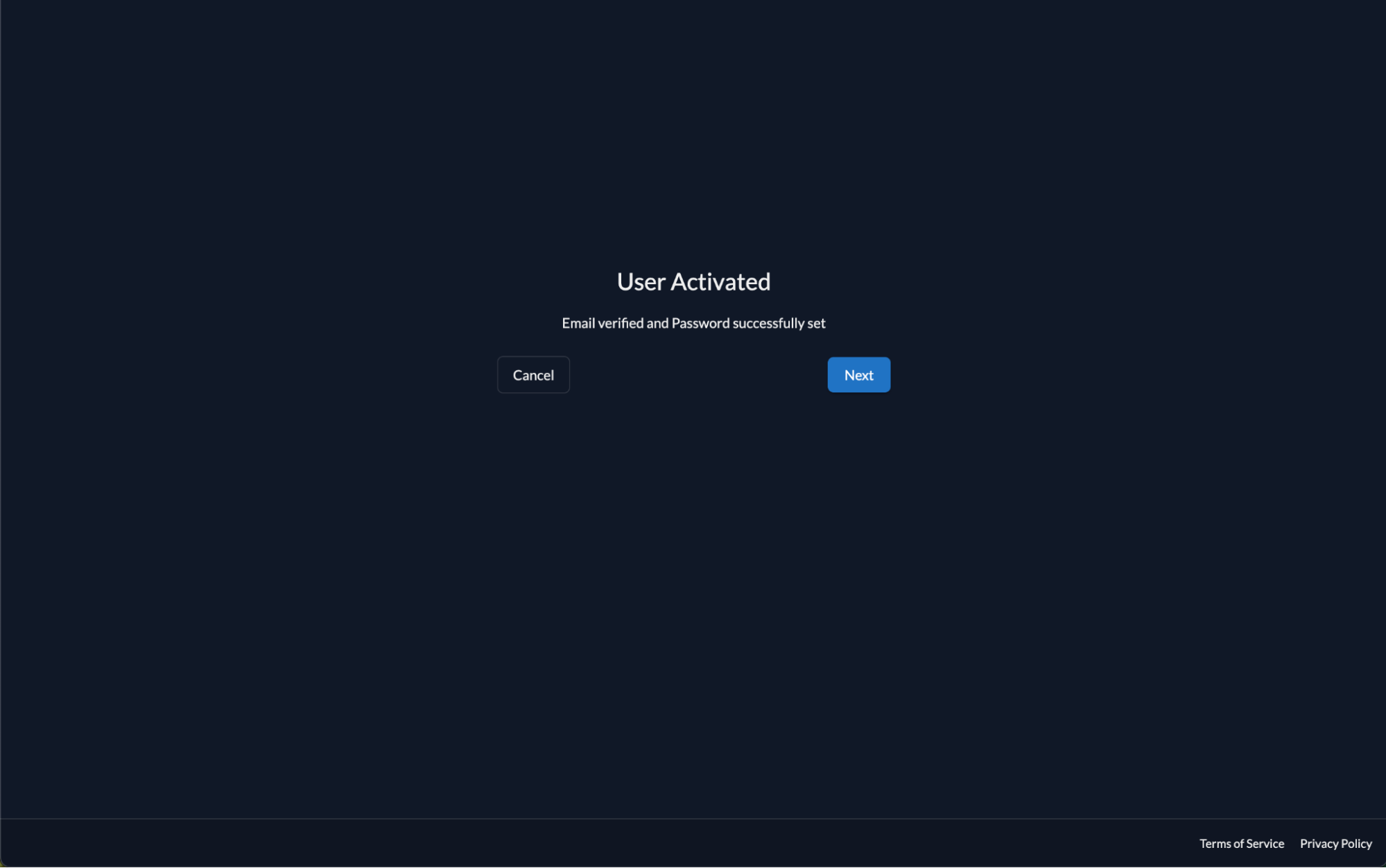This screenshot has width=1386, height=868.
Task: Cancel the email verification confirmation
Action: coord(532,374)
